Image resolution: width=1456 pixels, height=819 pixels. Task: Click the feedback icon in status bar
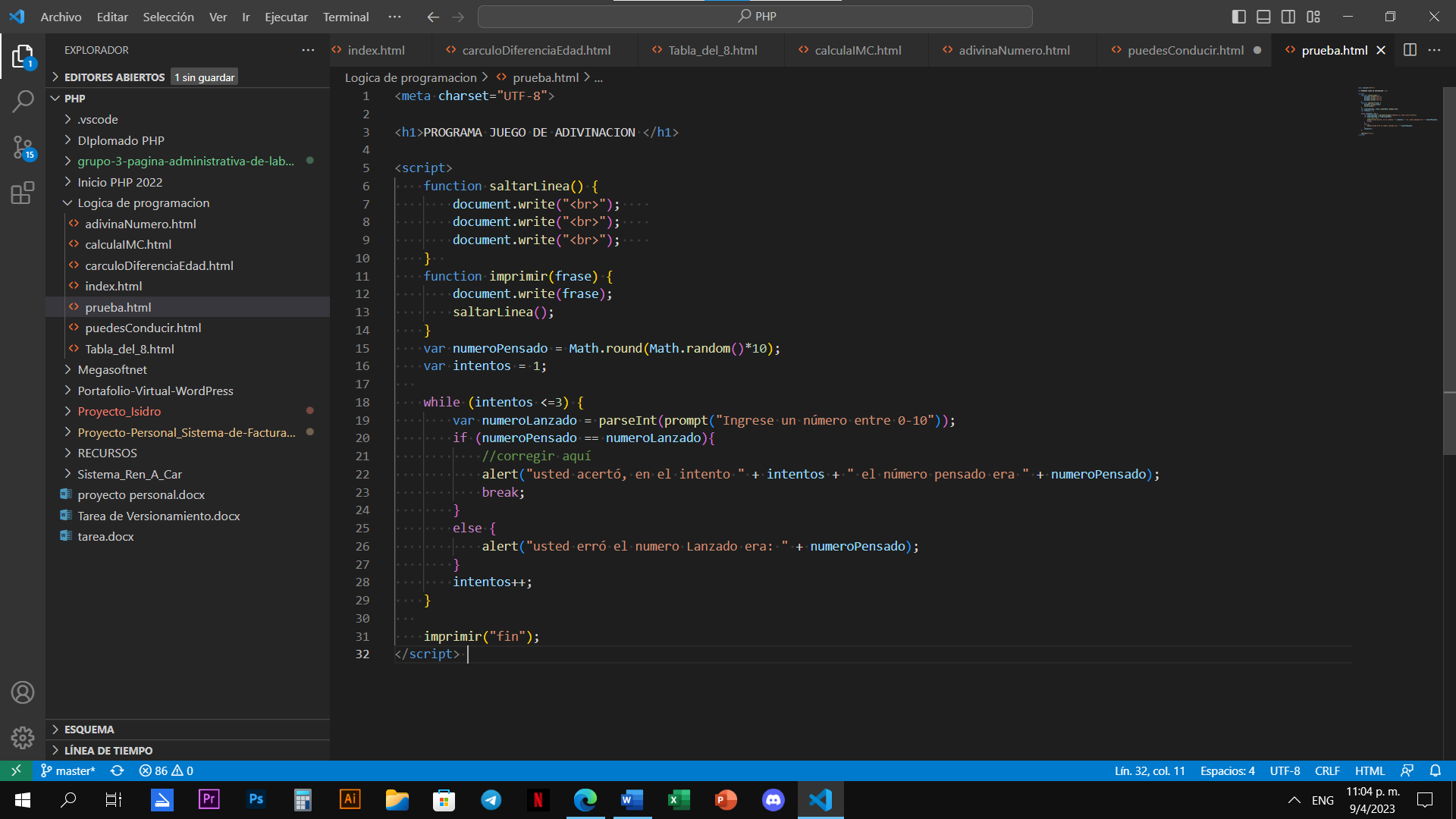(1407, 770)
